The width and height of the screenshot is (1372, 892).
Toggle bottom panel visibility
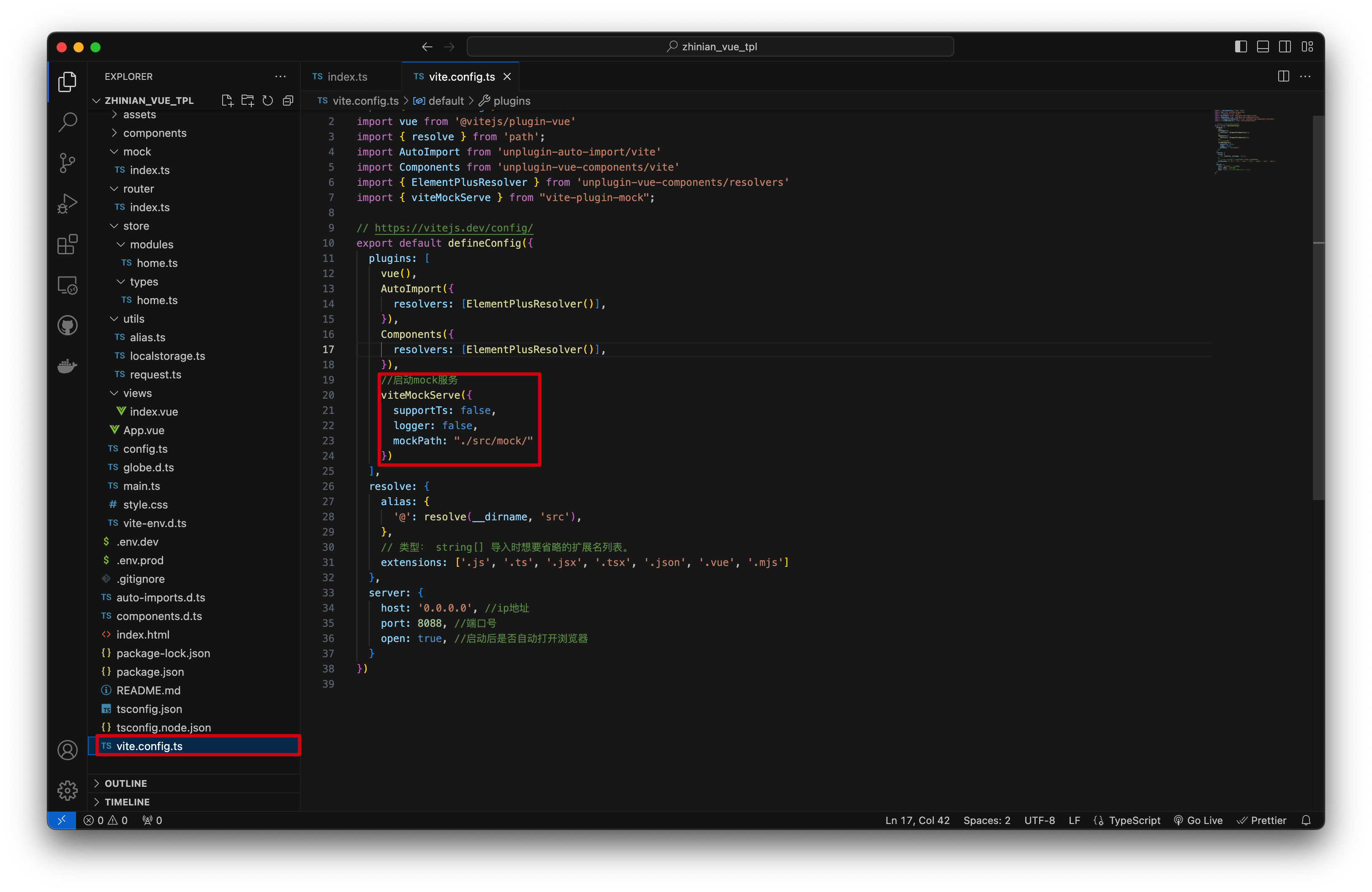1263,47
